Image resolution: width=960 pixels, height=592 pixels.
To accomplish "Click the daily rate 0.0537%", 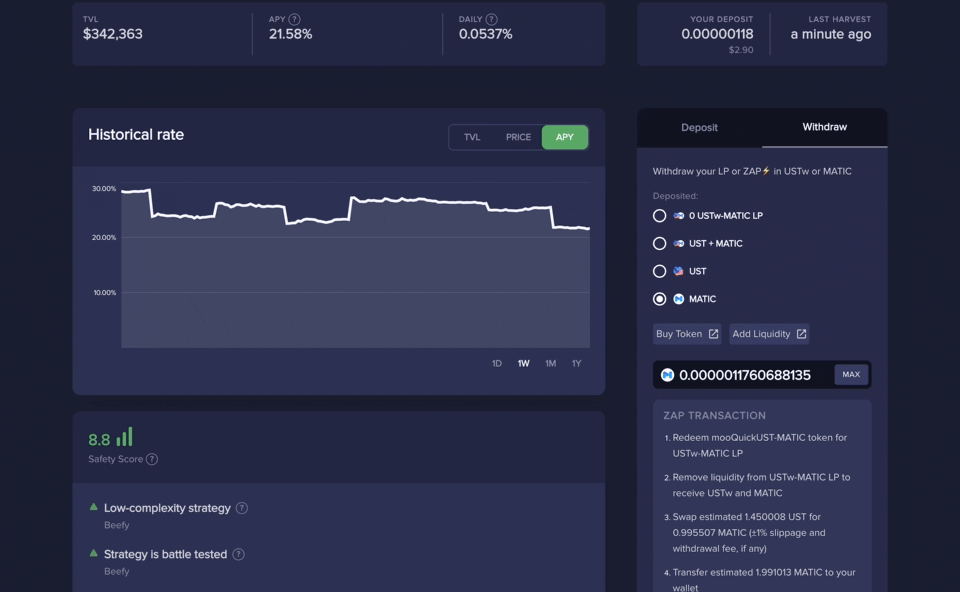I will tap(486, 34).
